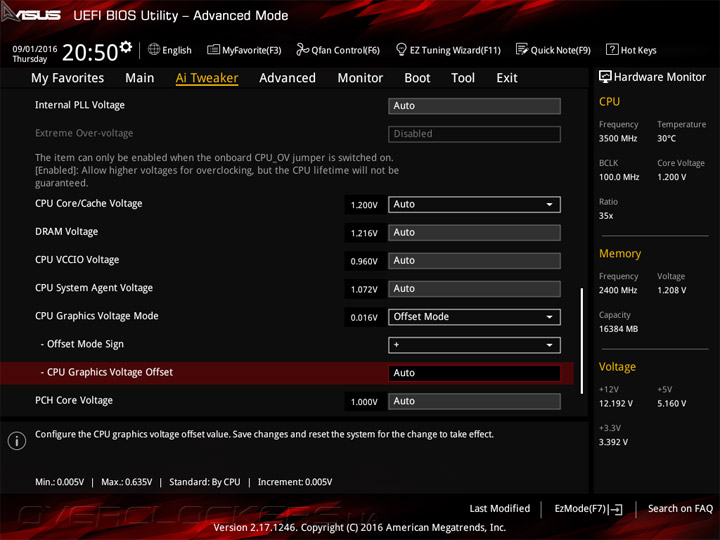Viewport: 720px width, 540px height.
Task: Click the CPU Graphics Voltage Offset field
Action: point(474,373)
